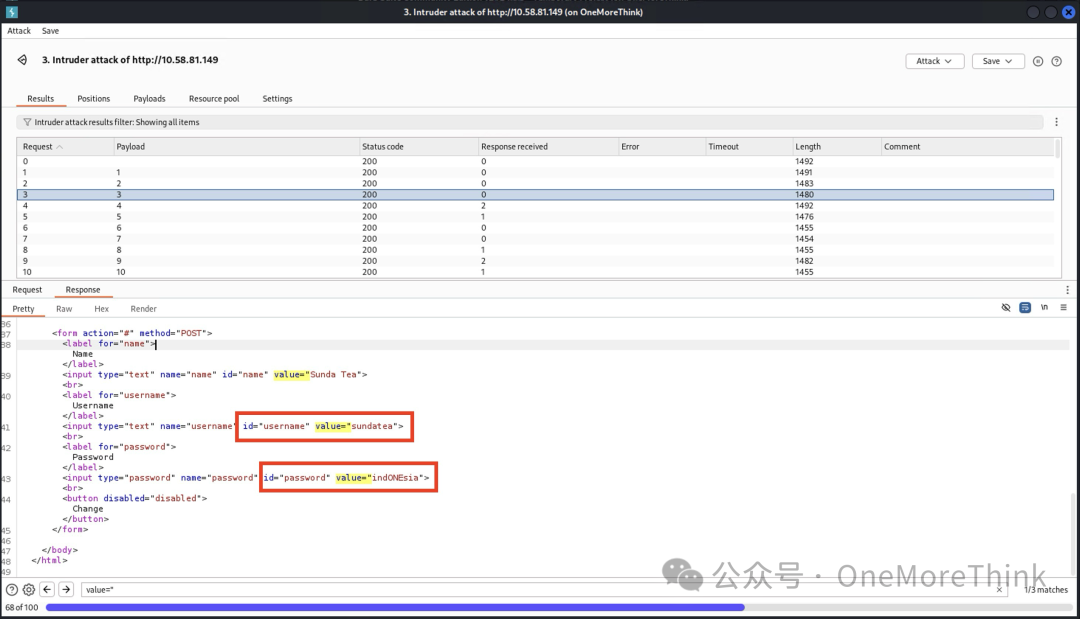Click the 'indONEsia' password value in response
Screen dimensions: 1080x619
click(395, 478)
